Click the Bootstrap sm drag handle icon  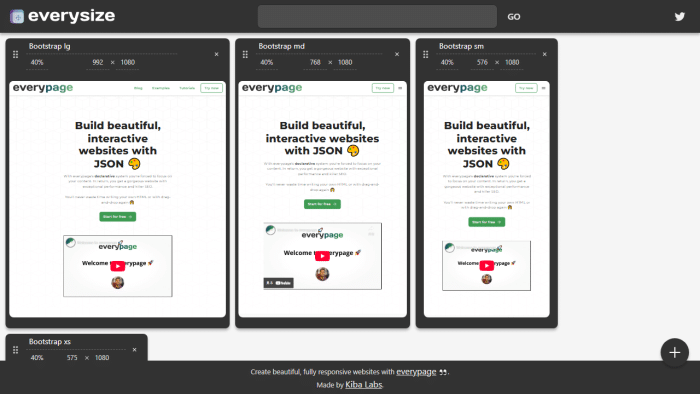tap(425, 54)
